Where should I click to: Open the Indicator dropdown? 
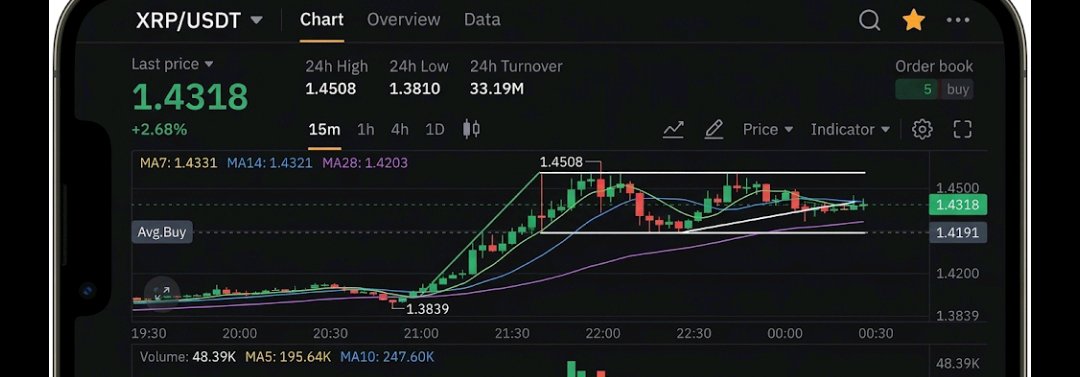(850, 130)
